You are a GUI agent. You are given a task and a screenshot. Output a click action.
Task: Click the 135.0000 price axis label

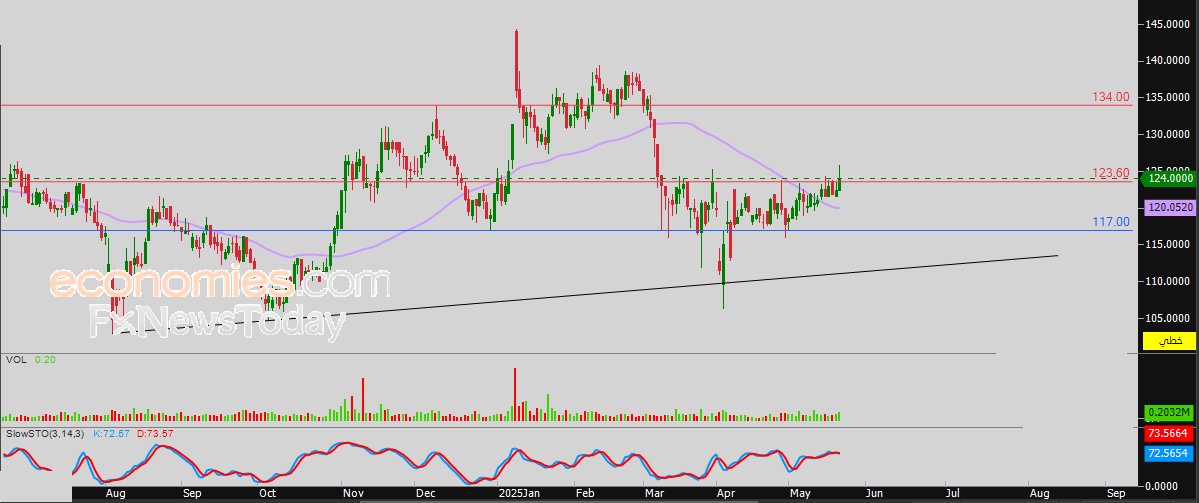[1168, 98]
